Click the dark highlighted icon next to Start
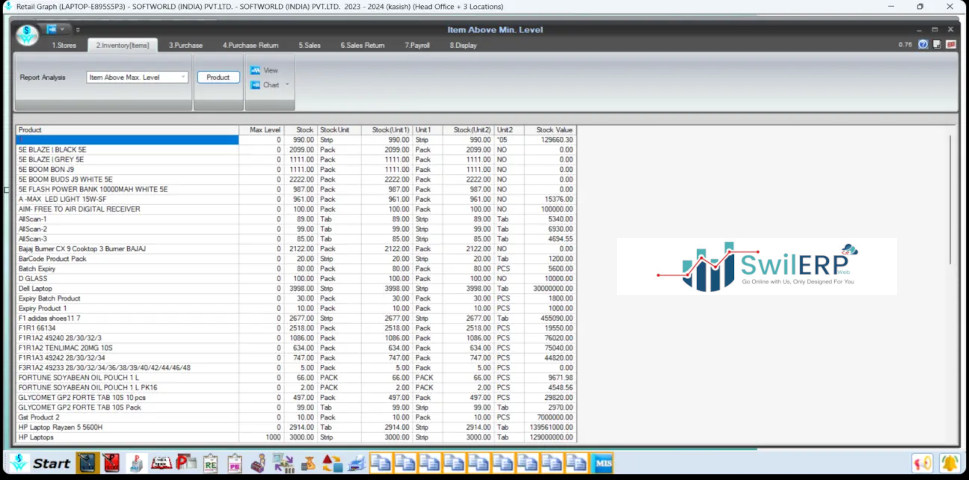 point(88,463)
